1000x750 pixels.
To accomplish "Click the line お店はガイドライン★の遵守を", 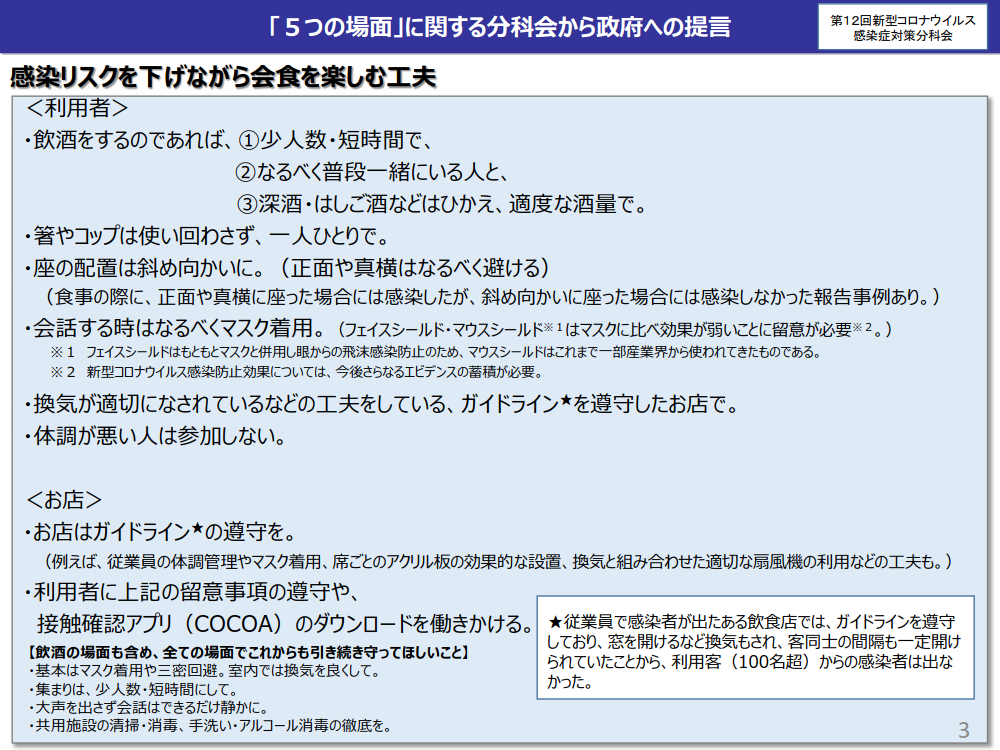I will pyautogui.click(x=160, y=532).
